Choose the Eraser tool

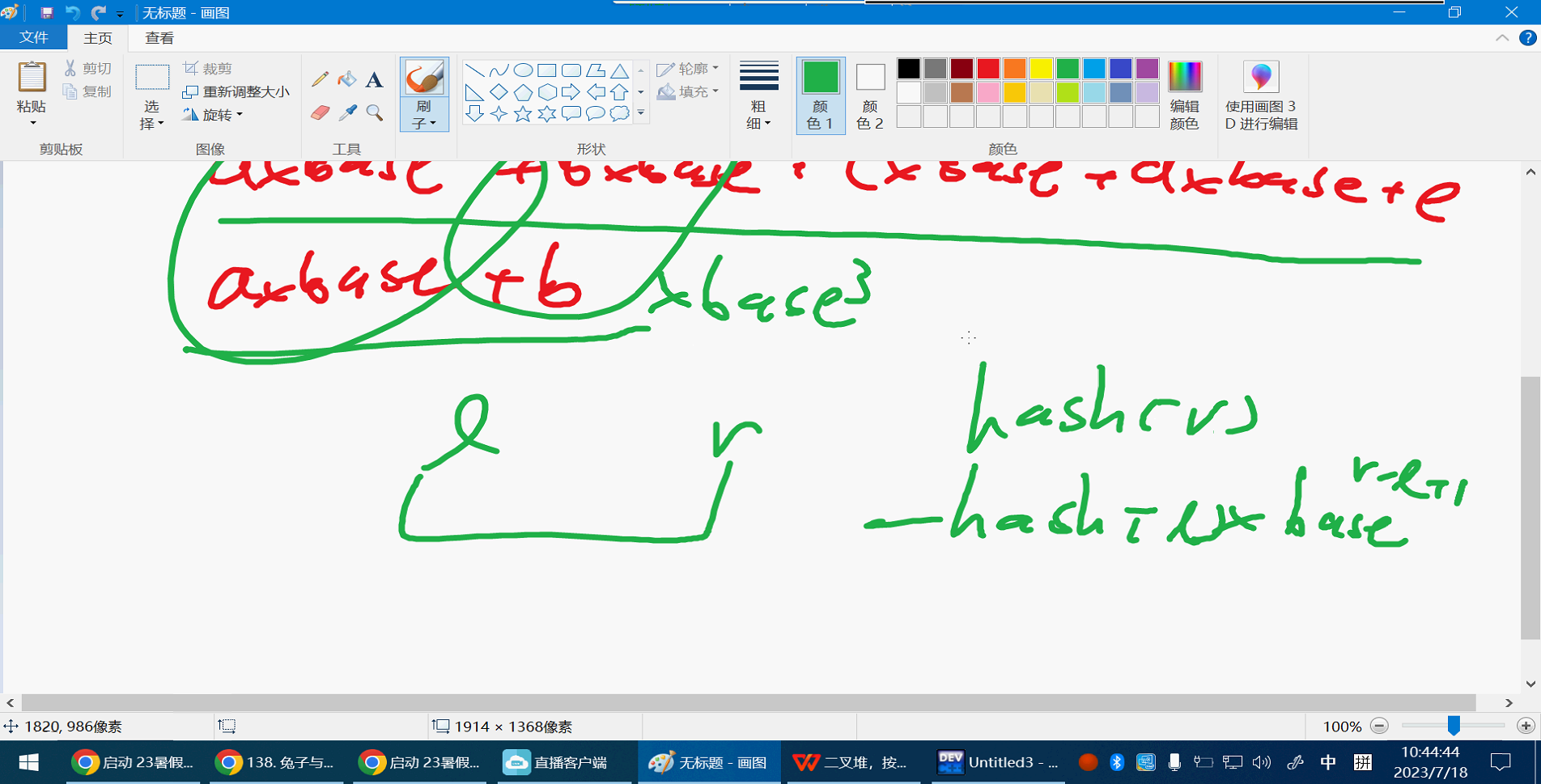click(321, 112)
